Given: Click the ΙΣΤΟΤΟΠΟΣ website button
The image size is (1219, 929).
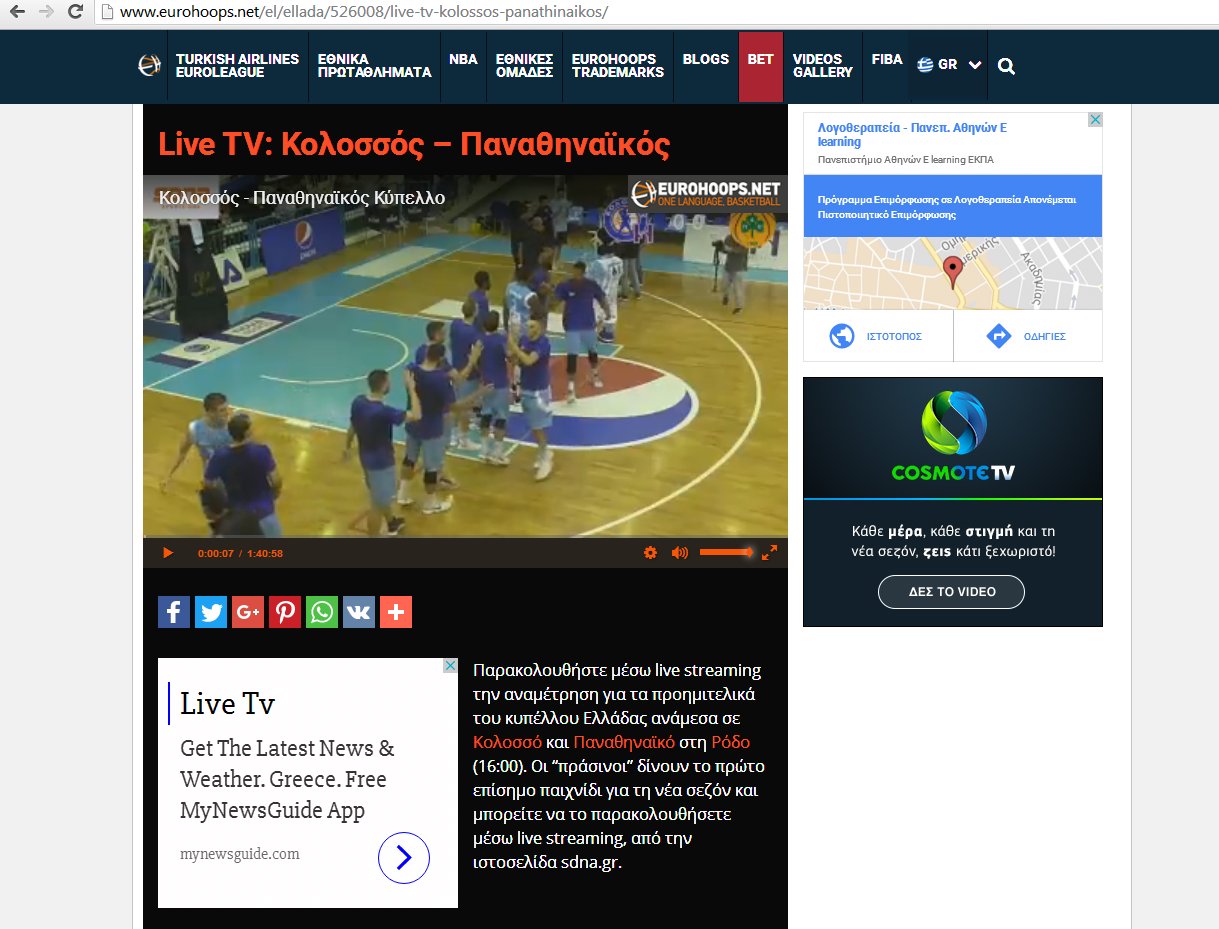Looking at the screenshot, I should click(x=878, y=336).
